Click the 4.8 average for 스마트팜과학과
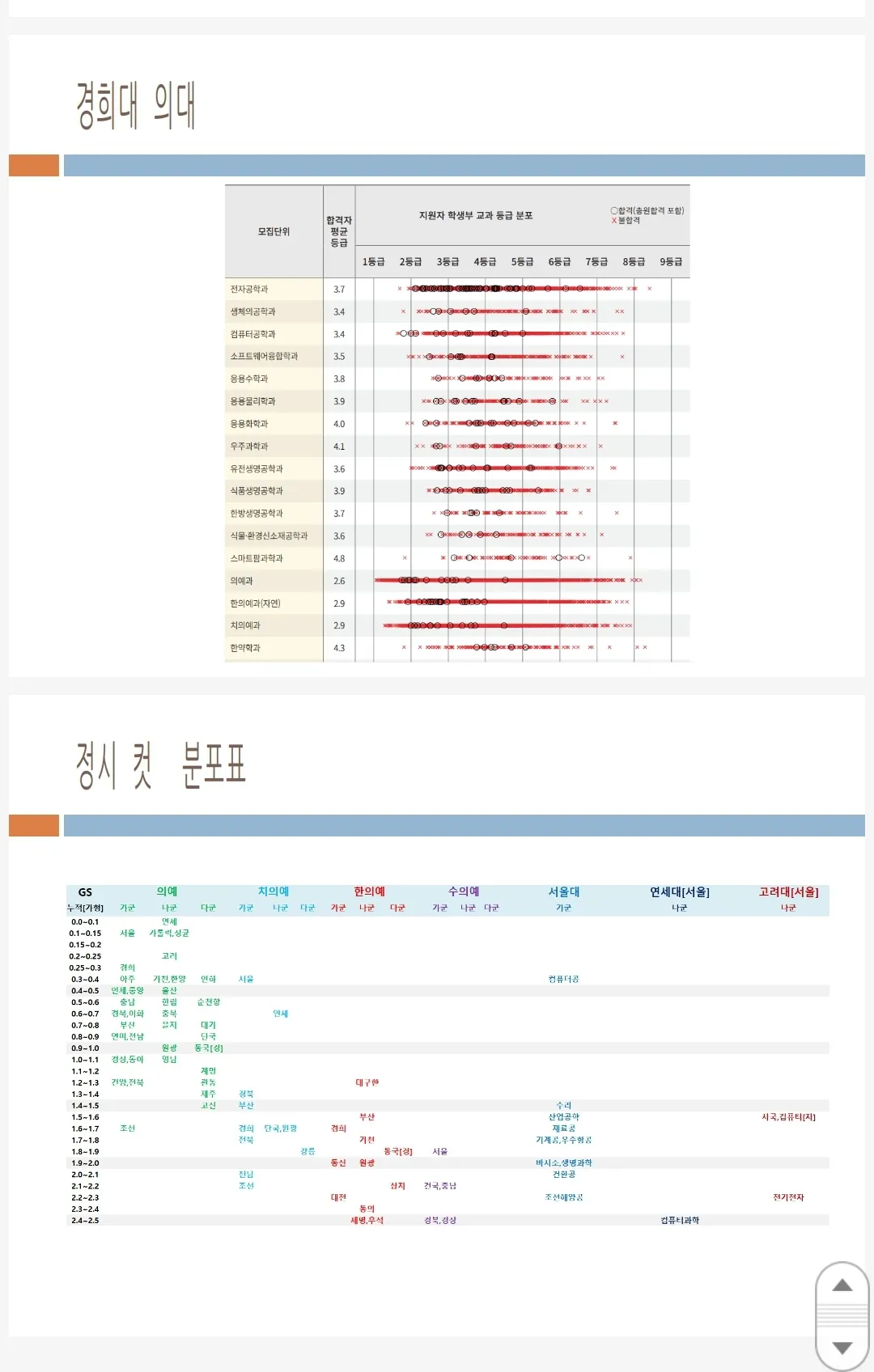The height and width of the screenshot is (1372, 874). (339, 558)
